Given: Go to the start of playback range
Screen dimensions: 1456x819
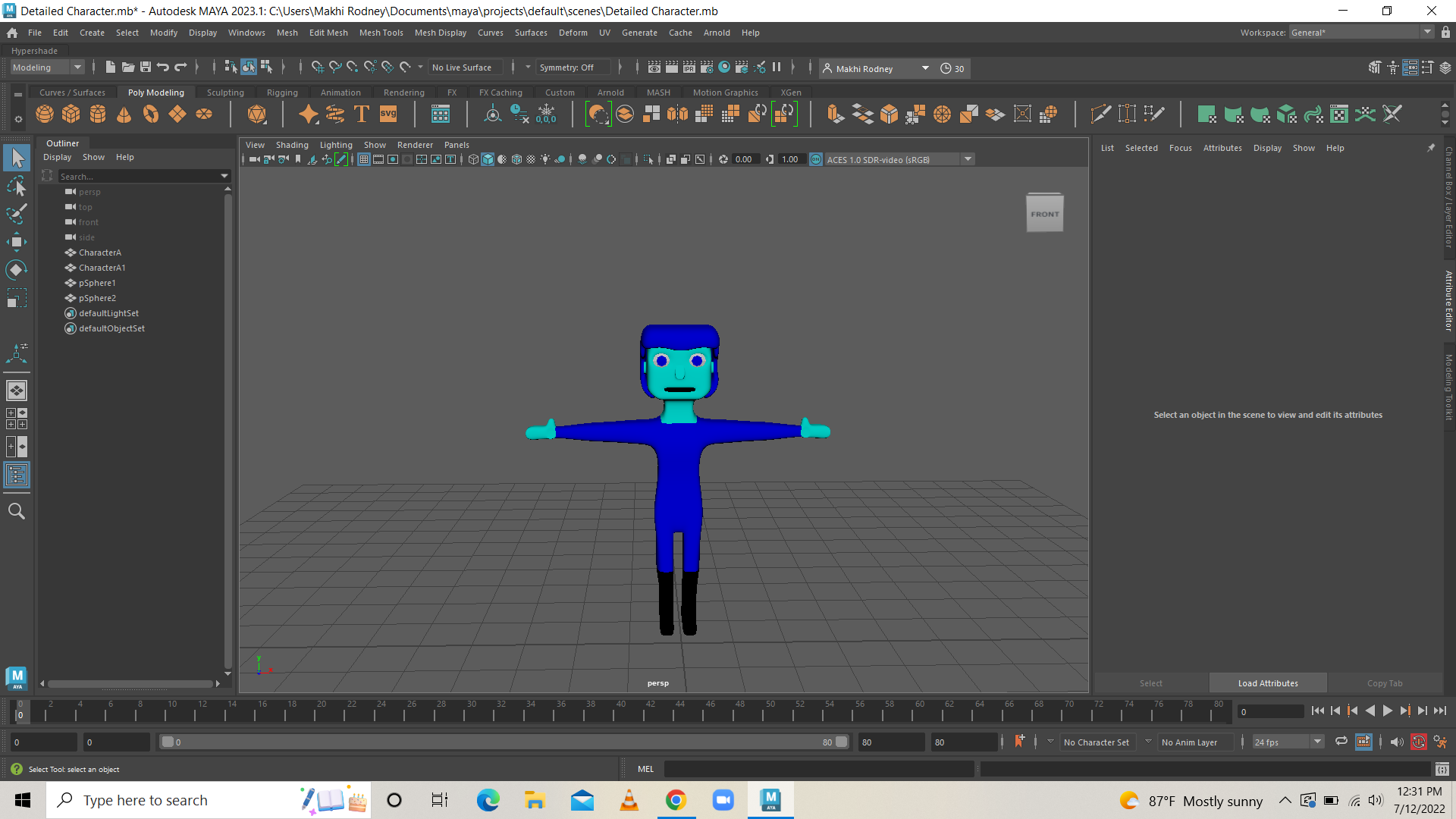Looking at the screenshot, I should pos(1318,711).
